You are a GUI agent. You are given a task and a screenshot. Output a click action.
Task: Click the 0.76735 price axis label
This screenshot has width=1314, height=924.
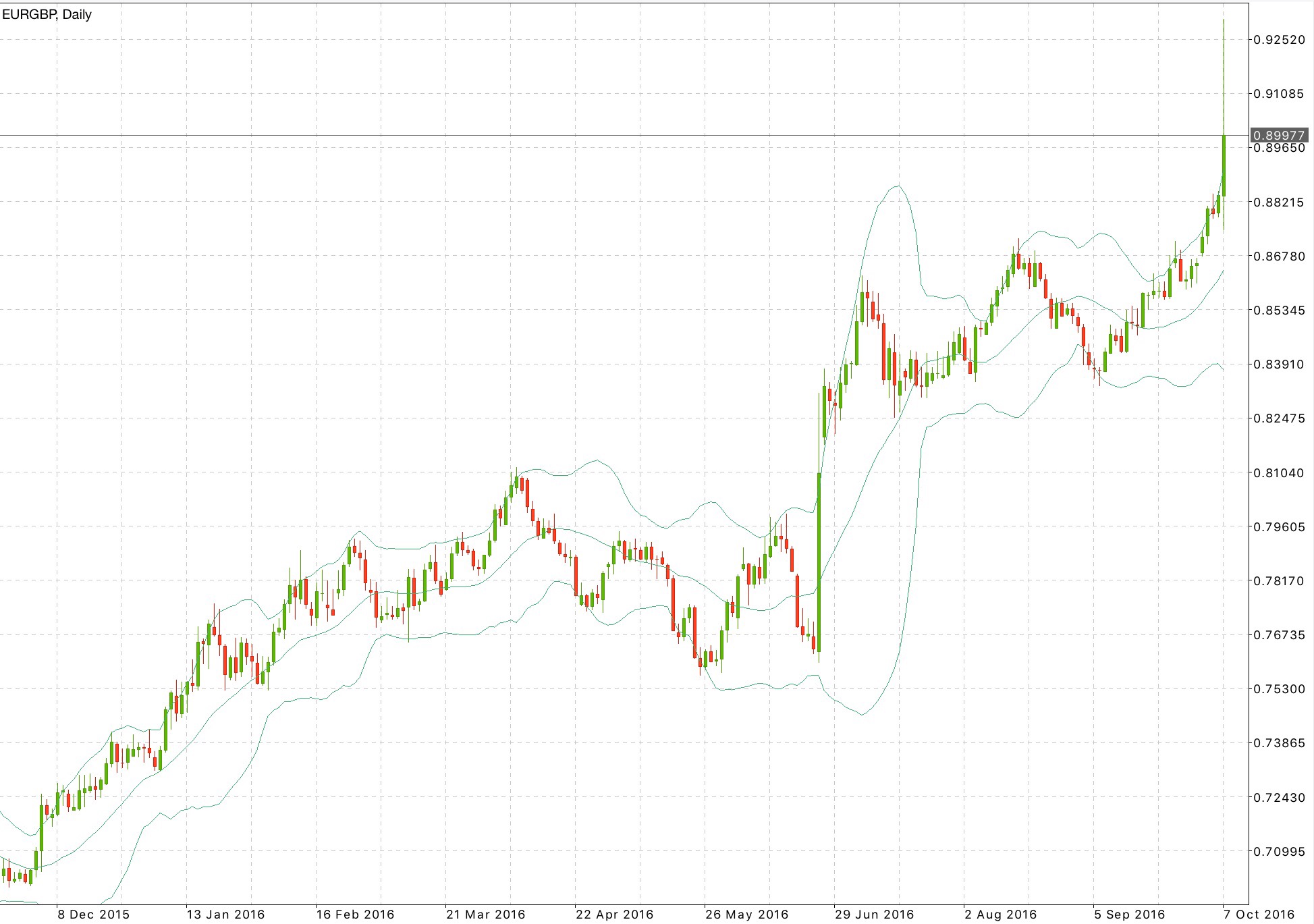click(1279, 634)
